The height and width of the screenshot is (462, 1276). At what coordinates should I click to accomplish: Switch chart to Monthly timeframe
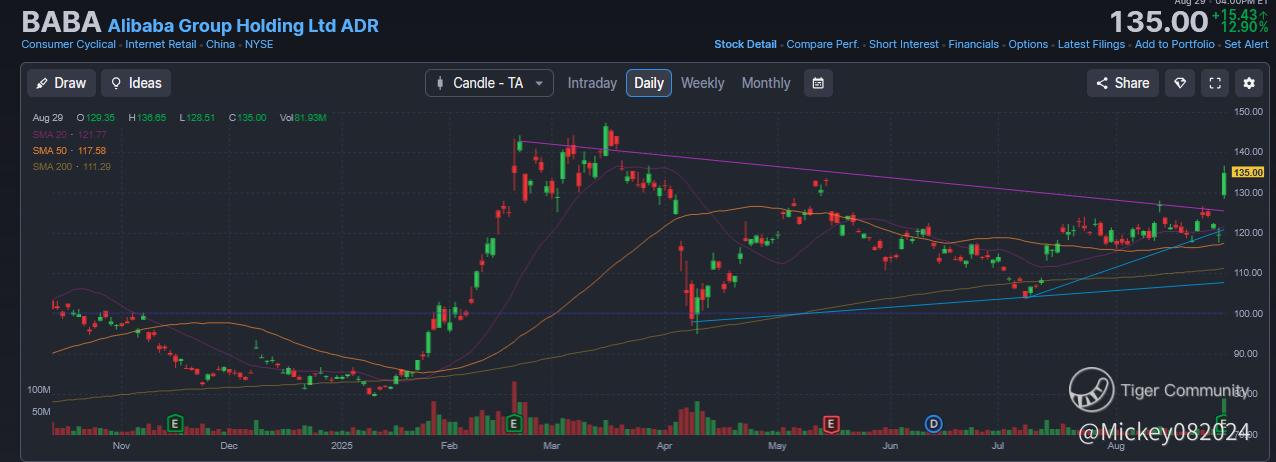766,83
